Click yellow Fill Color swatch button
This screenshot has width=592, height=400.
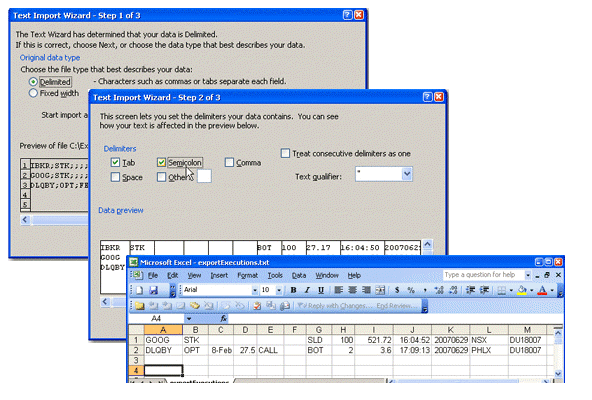pyautogui.click(x=523, y=290)
